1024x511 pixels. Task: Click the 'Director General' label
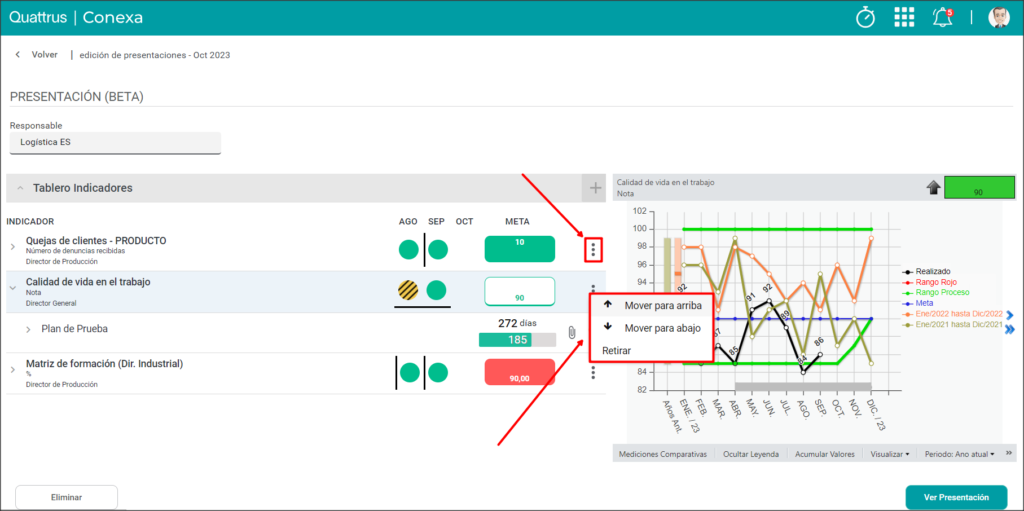pyautogui.click(x=51, y=303)
